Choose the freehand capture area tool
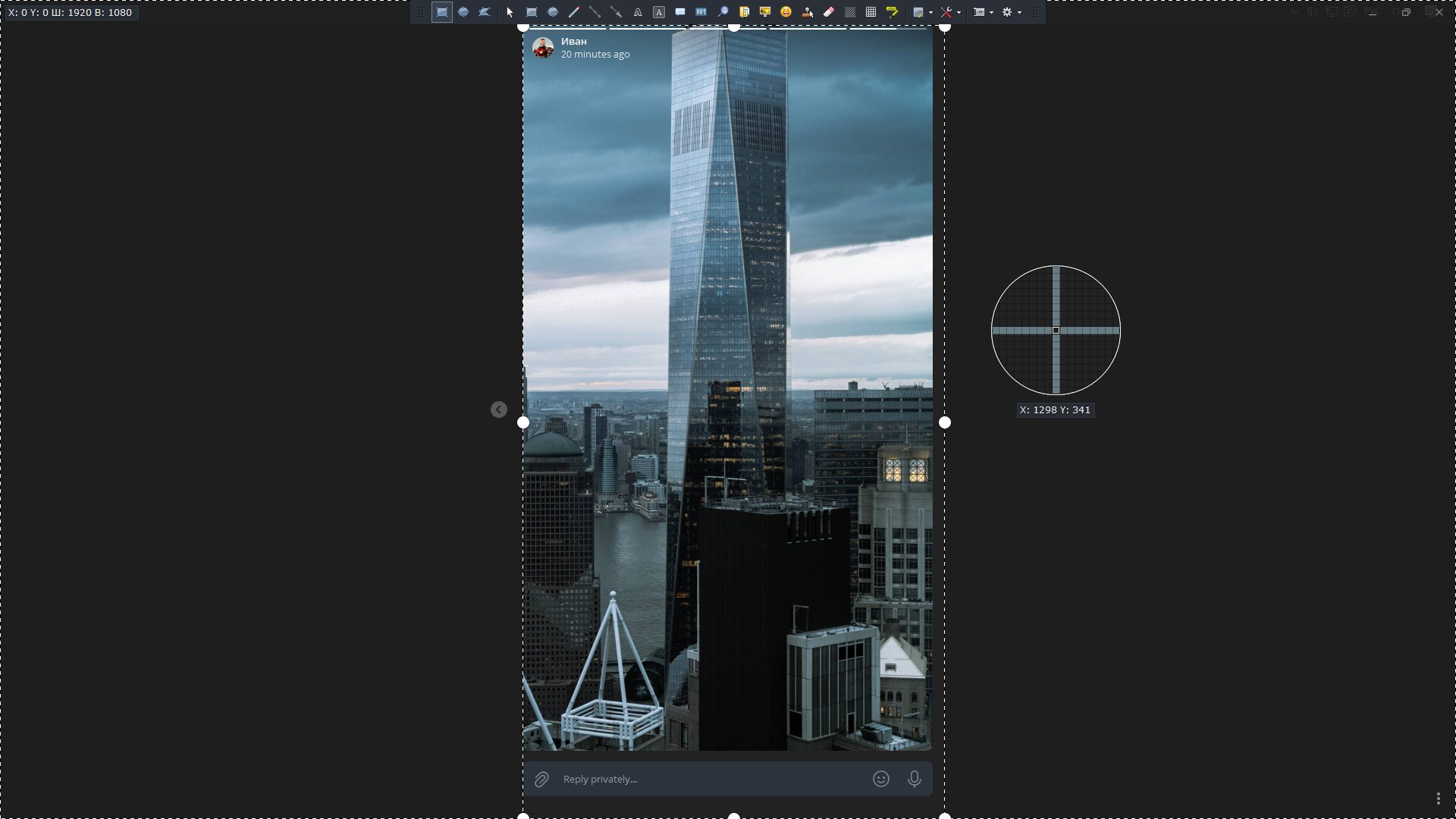 [x=485, y=12]
